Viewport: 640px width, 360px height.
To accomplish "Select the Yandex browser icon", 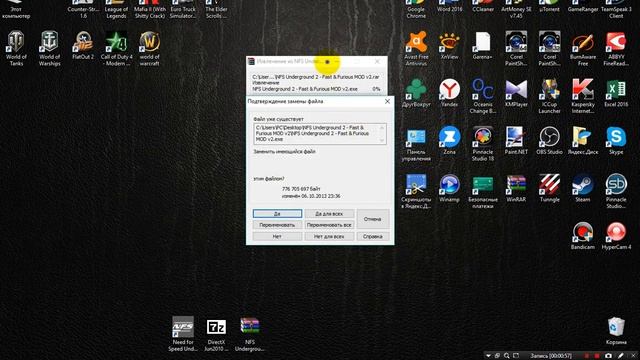I will (449, 93).
